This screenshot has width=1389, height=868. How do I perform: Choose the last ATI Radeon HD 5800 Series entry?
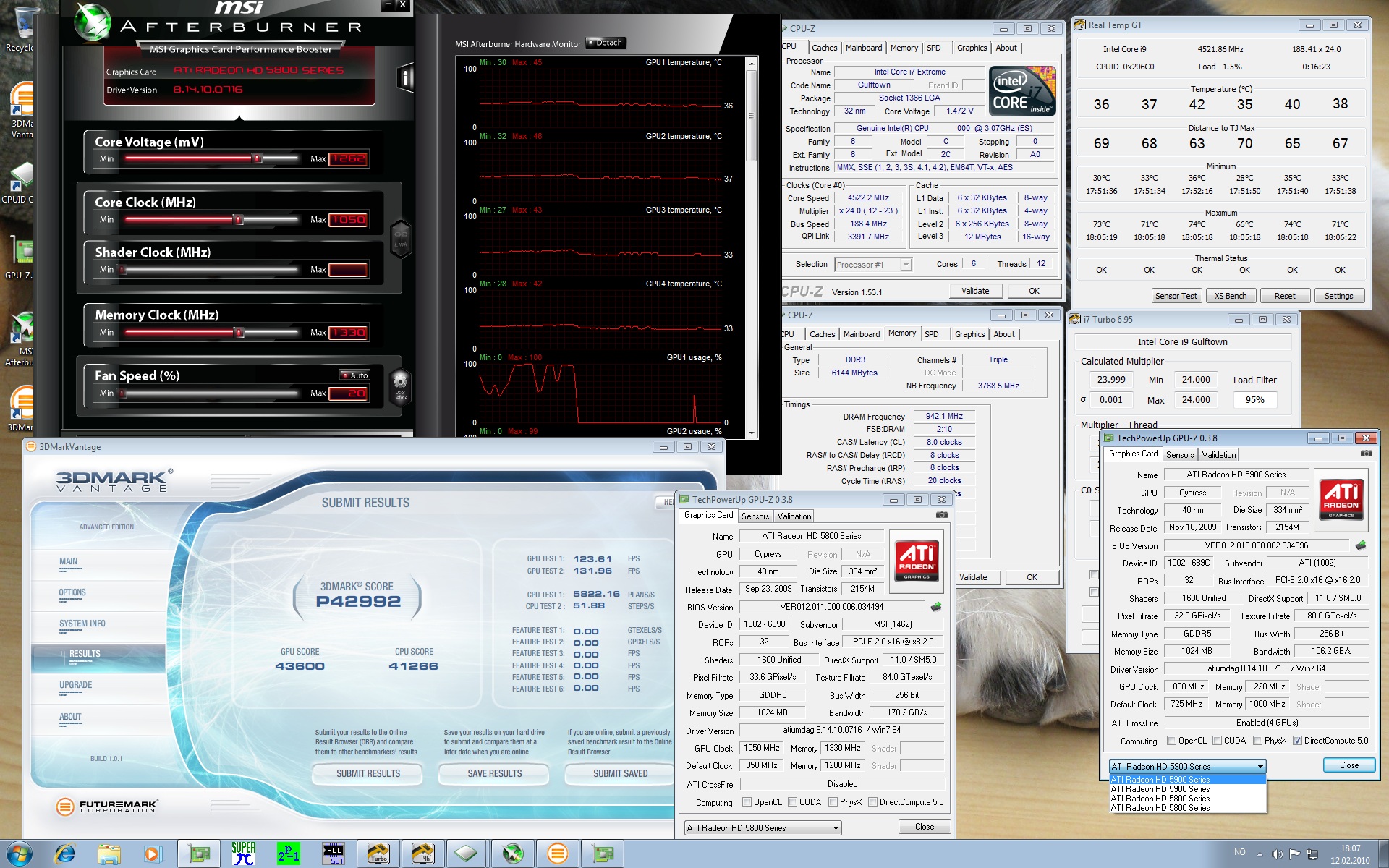click(1187, 808)
